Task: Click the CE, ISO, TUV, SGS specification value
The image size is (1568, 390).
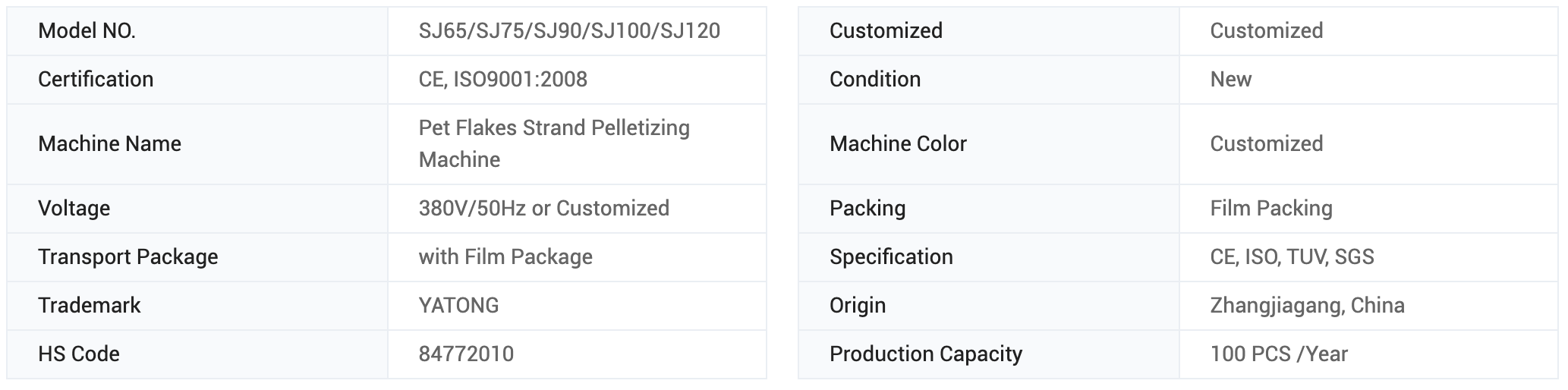Action: pyautogui.click(x=1292, y=257)
